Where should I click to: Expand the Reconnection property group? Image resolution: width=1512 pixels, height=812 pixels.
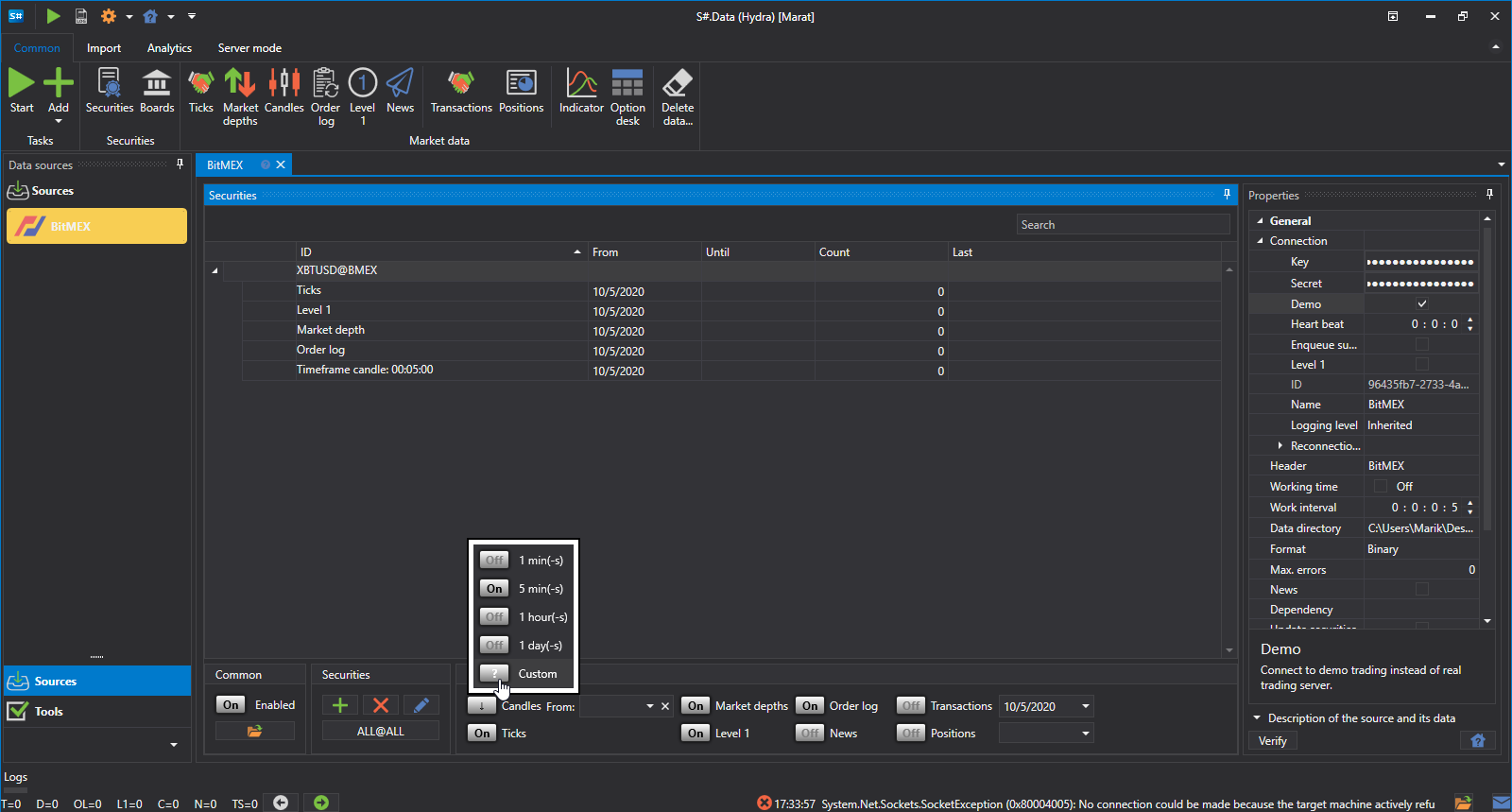pyautogui.click(x=1280, y=446)
